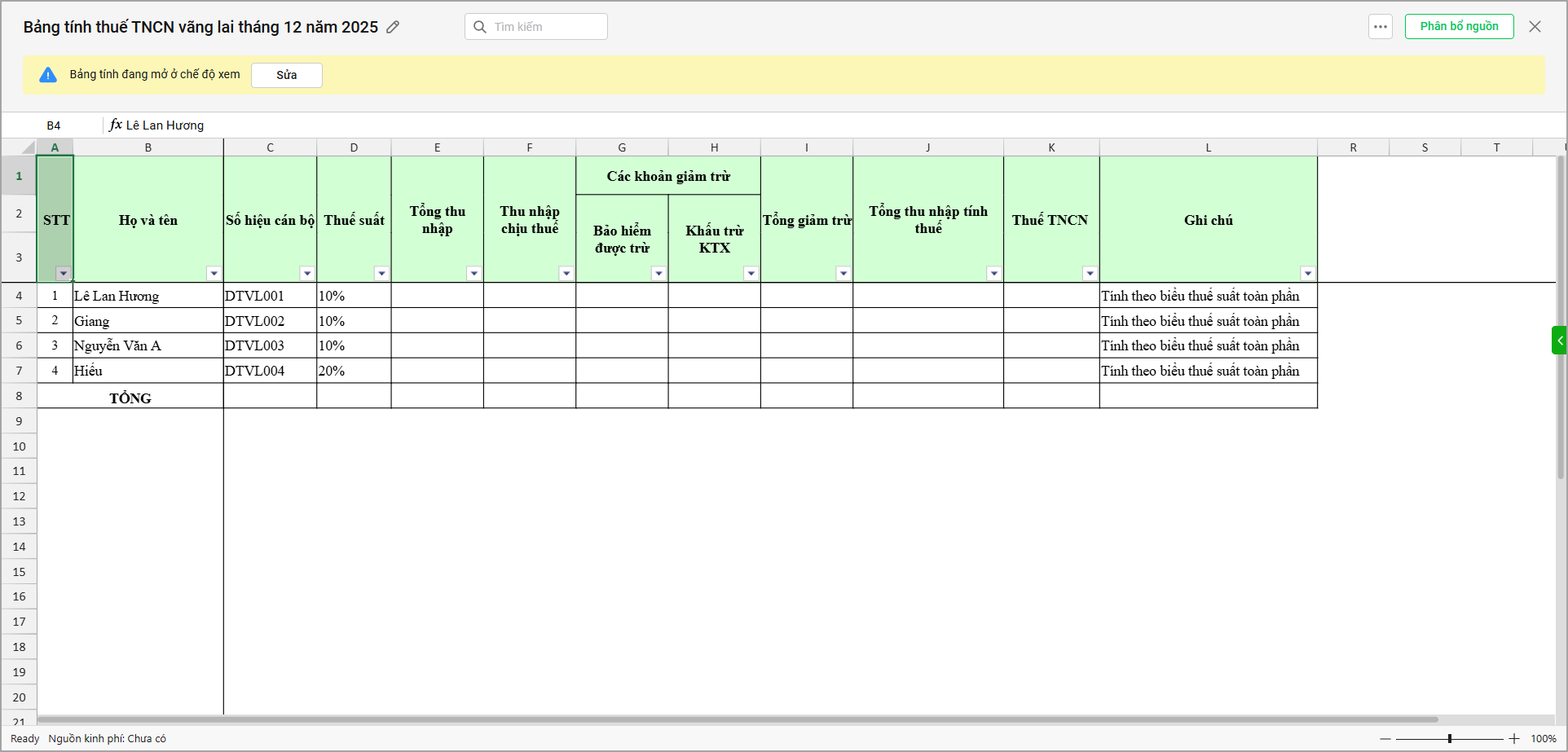Click the fx formula icon
This screenshot has width=1568, height=752.
click(116, 125)
